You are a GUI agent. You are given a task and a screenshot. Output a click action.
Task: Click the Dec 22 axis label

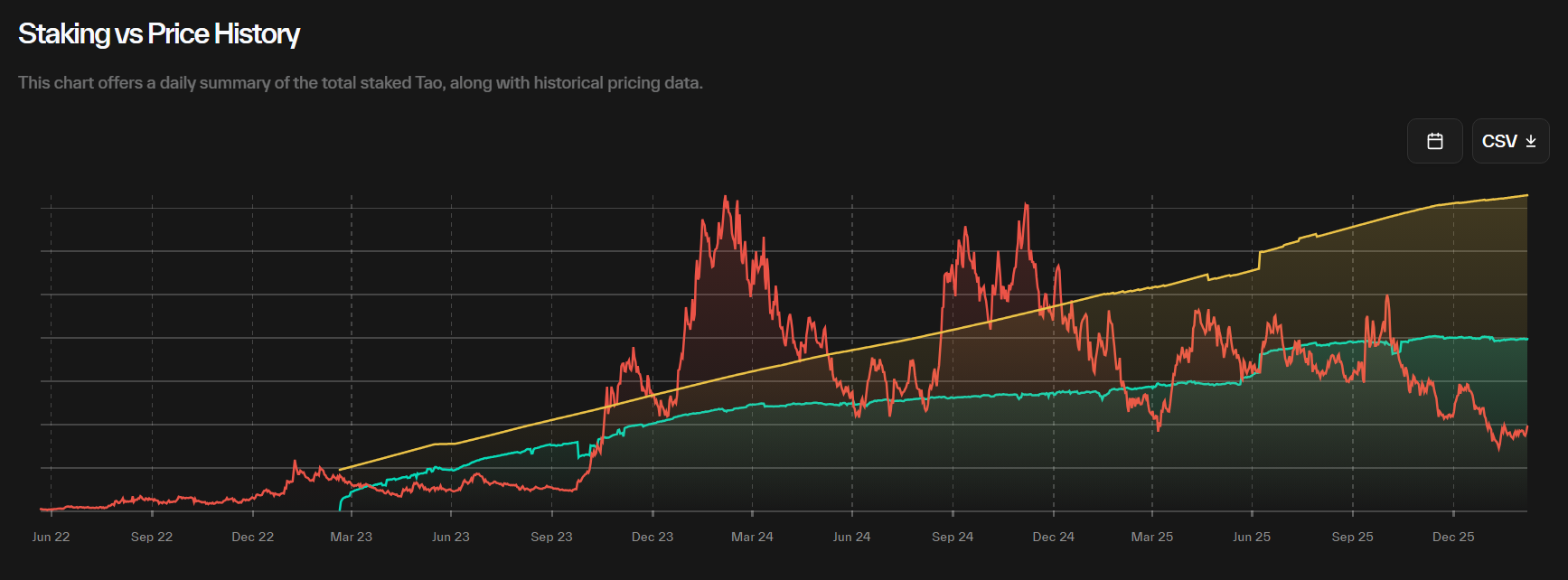click(252, 537)
